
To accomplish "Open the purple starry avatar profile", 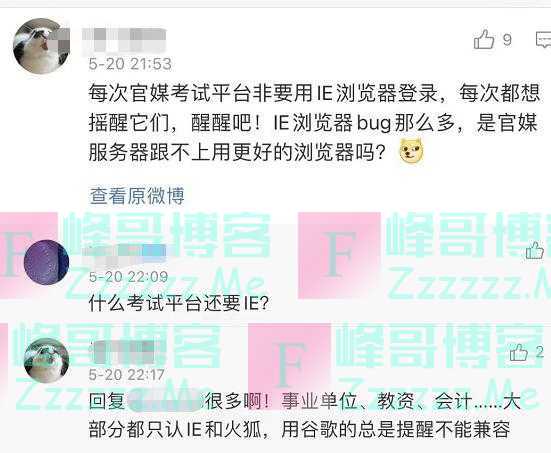I will (x=46, y=262).
